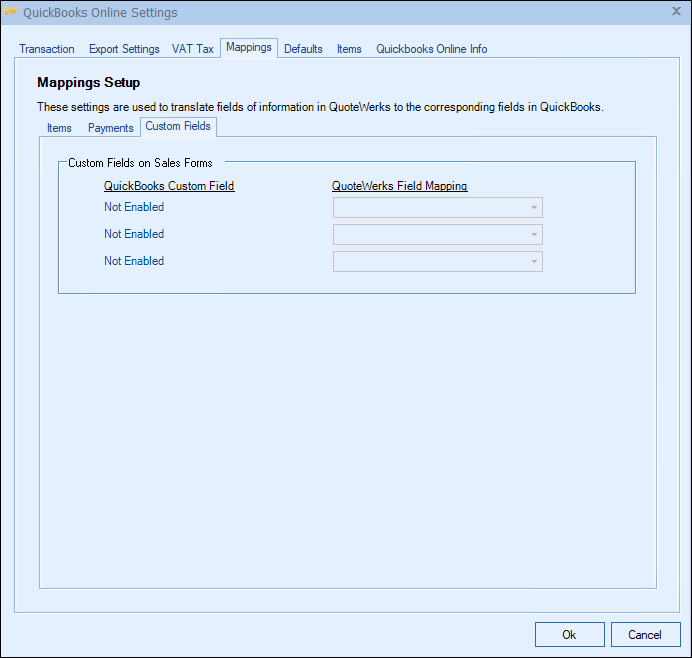Show the Quickbooks Online Info tab
Screen dimensions: 692x658
tap(432, 49)
